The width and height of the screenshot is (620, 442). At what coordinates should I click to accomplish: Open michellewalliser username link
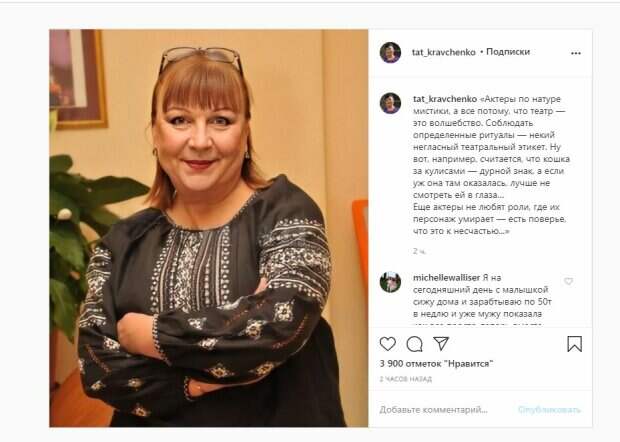tap(446, 278)
